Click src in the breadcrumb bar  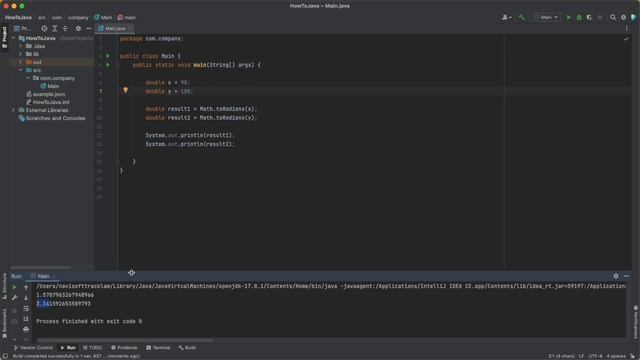tap(42, 18)
